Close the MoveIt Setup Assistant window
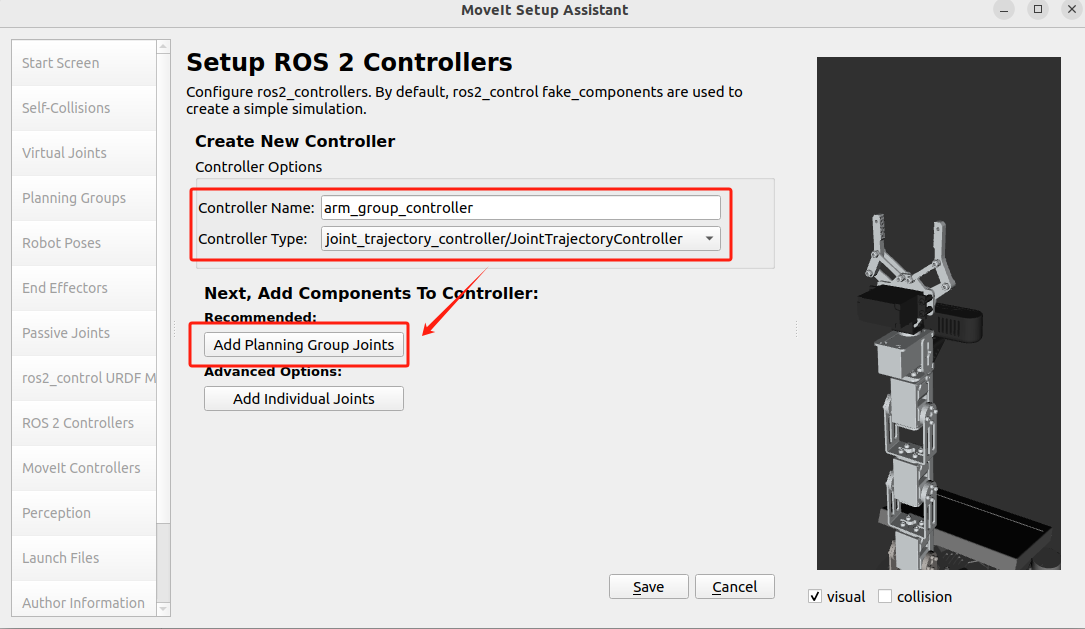The image size is (1085, 629). point(1072,10)
